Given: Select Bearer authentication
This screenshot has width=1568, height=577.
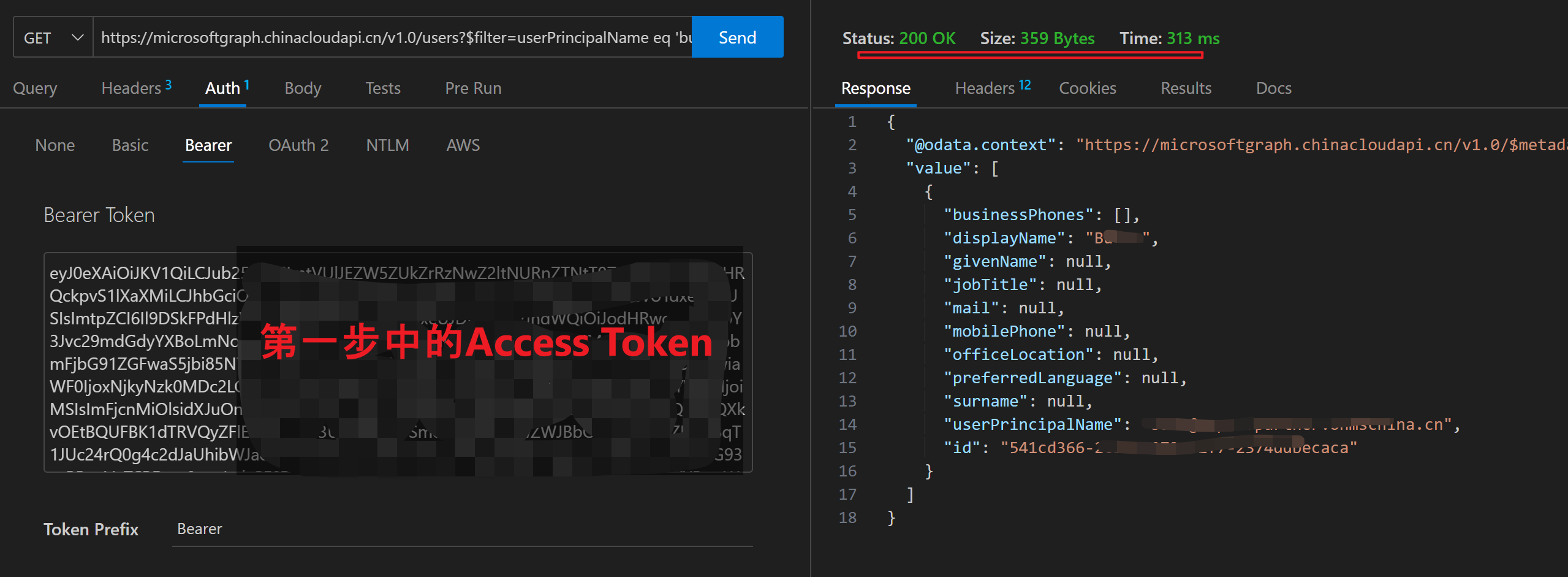Looking at the screenshot, I should point(208,145).
